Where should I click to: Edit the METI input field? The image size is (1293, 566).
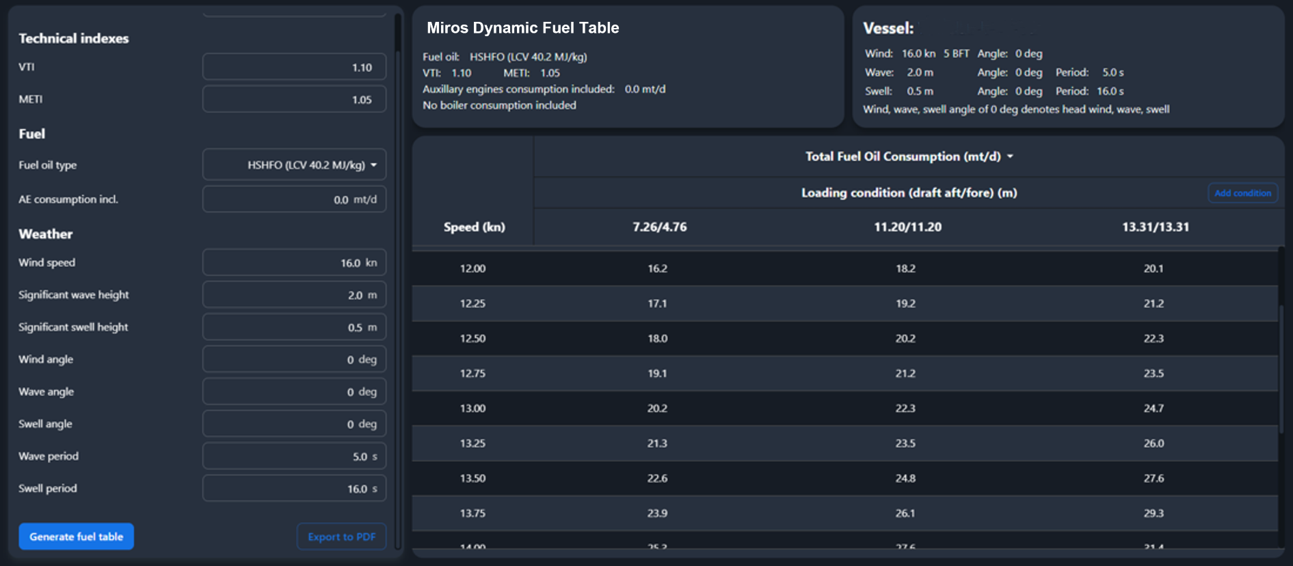point(294,100)
